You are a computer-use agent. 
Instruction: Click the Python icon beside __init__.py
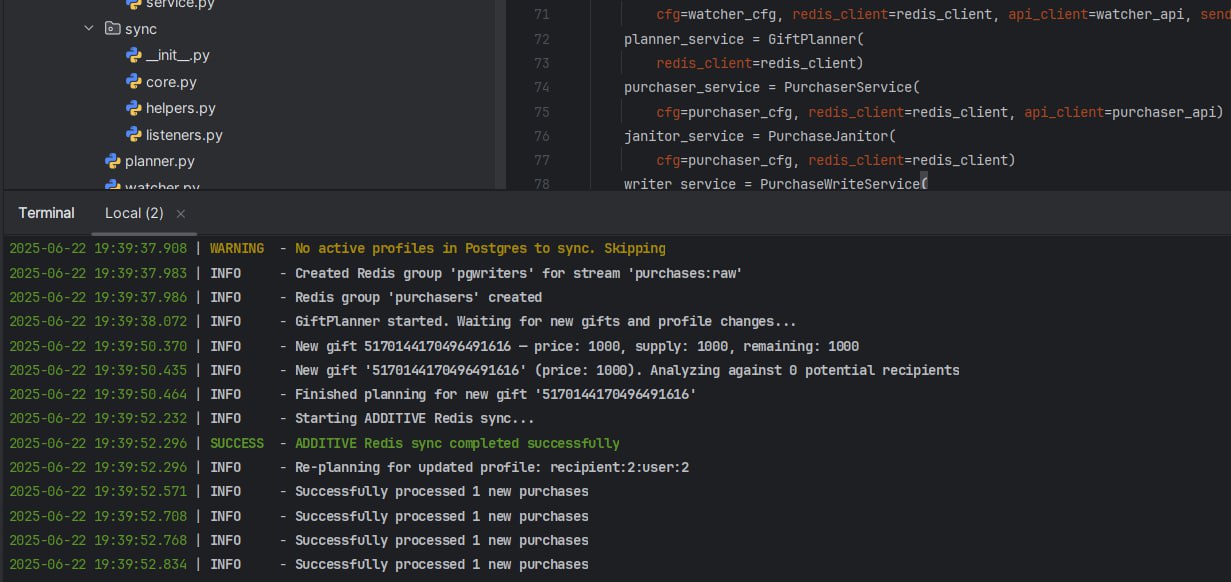pos(133,55)
